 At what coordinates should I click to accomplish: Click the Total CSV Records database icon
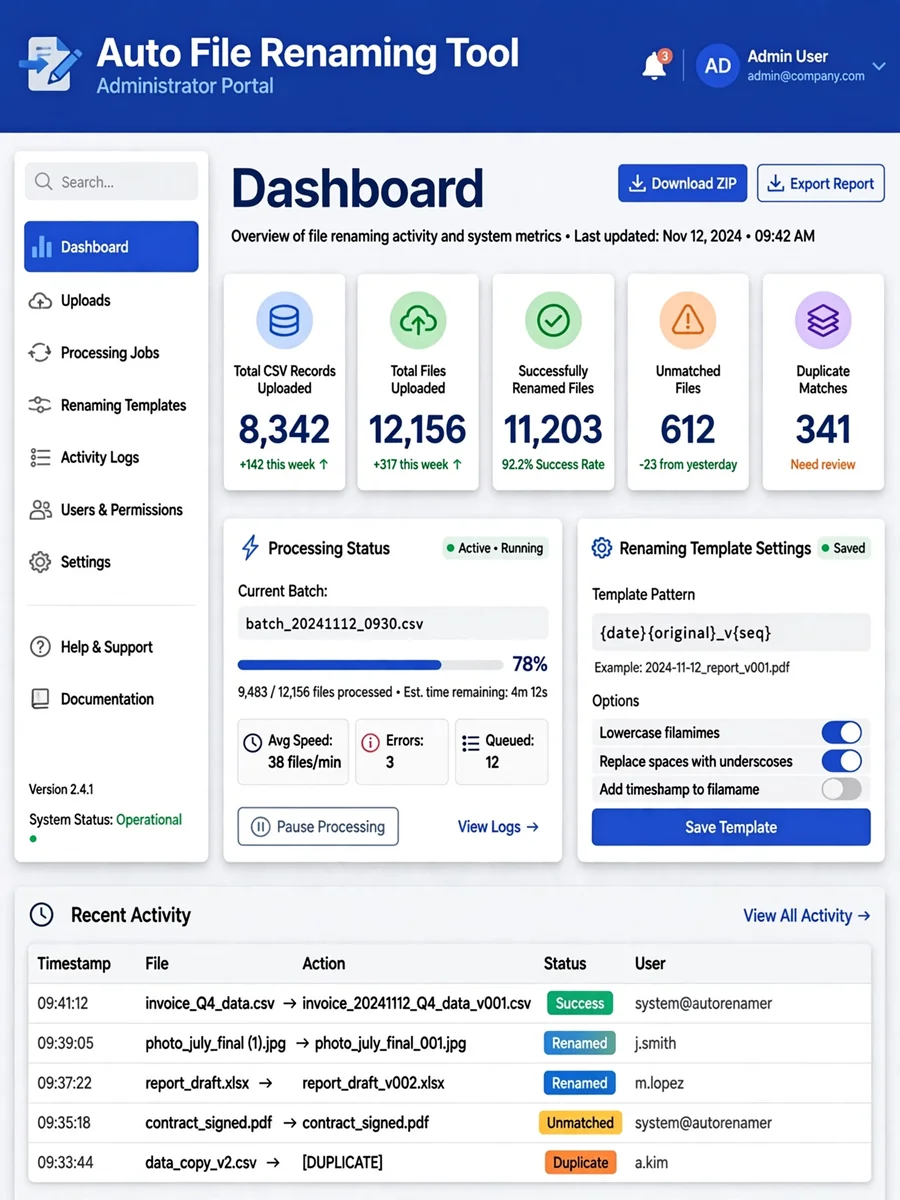coord(284,320)
